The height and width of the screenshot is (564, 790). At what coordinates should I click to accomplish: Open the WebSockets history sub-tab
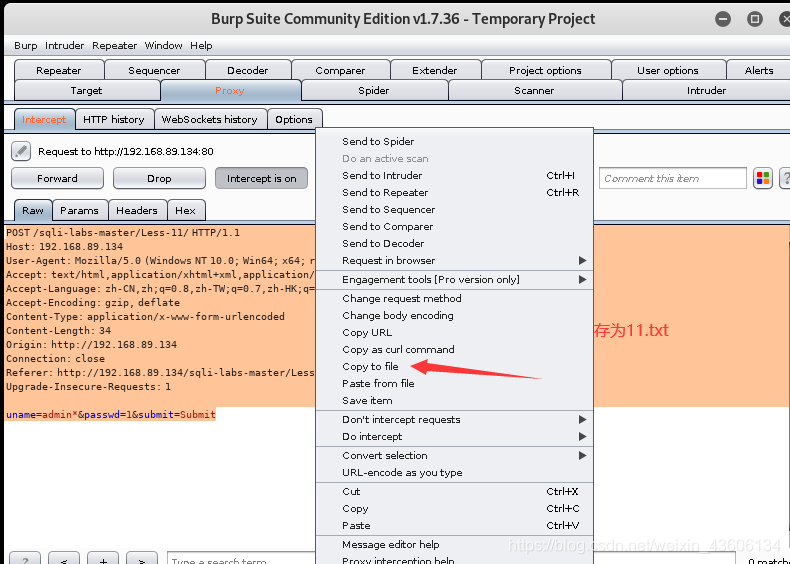(x=210, y=120)
